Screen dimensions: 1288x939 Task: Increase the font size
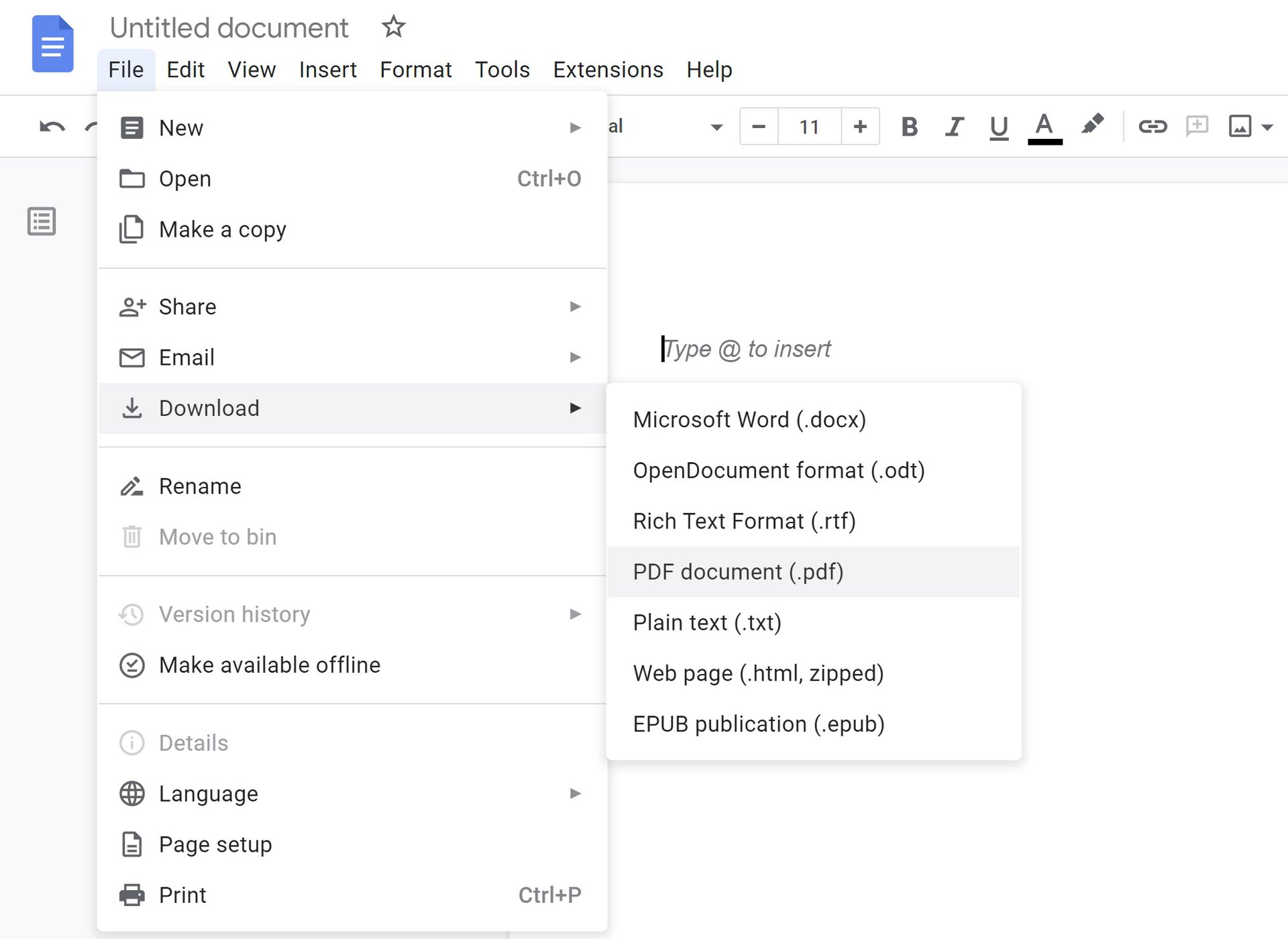point(860,126)
